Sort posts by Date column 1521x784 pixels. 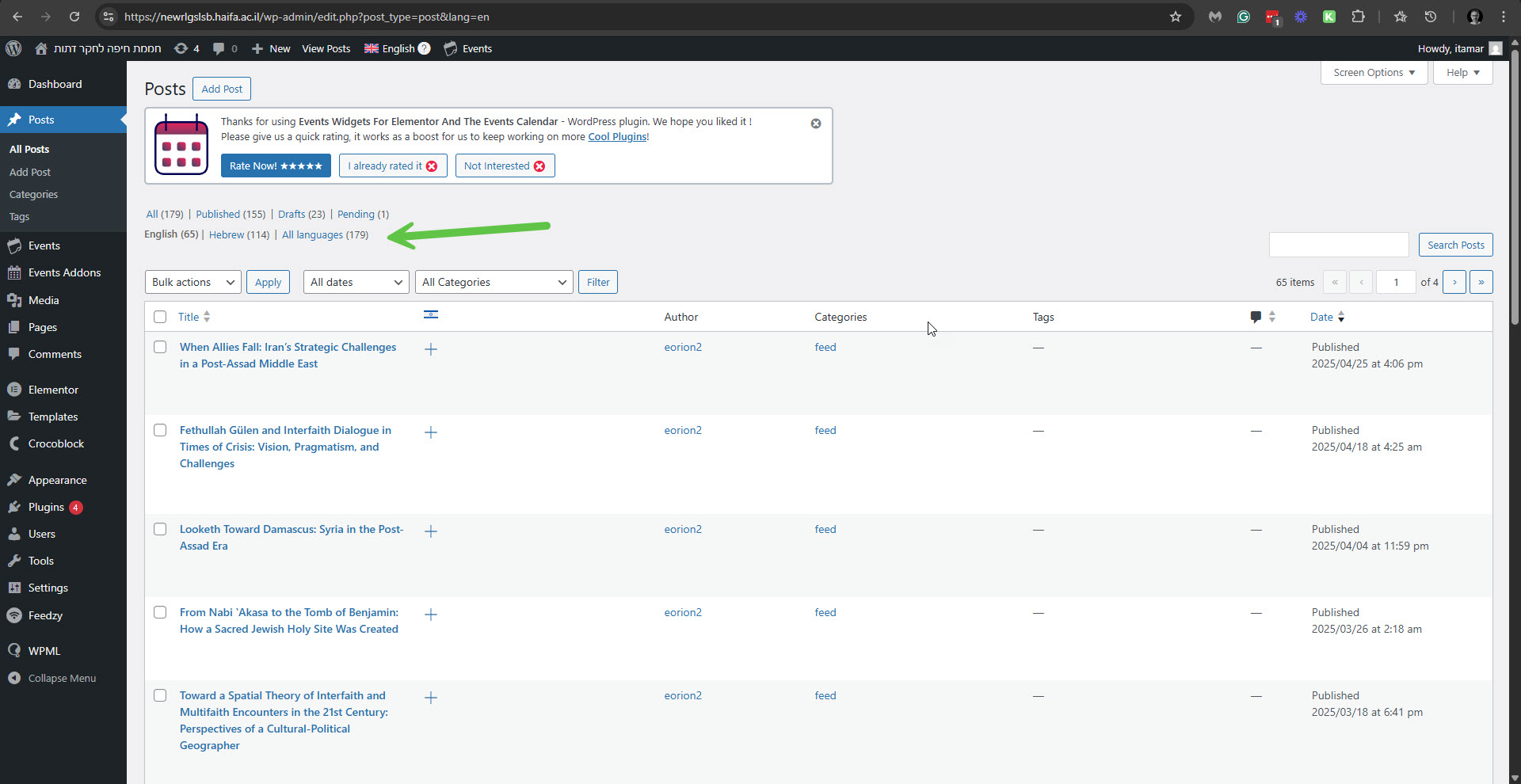pyautogui.click(x=1328, y=317)
